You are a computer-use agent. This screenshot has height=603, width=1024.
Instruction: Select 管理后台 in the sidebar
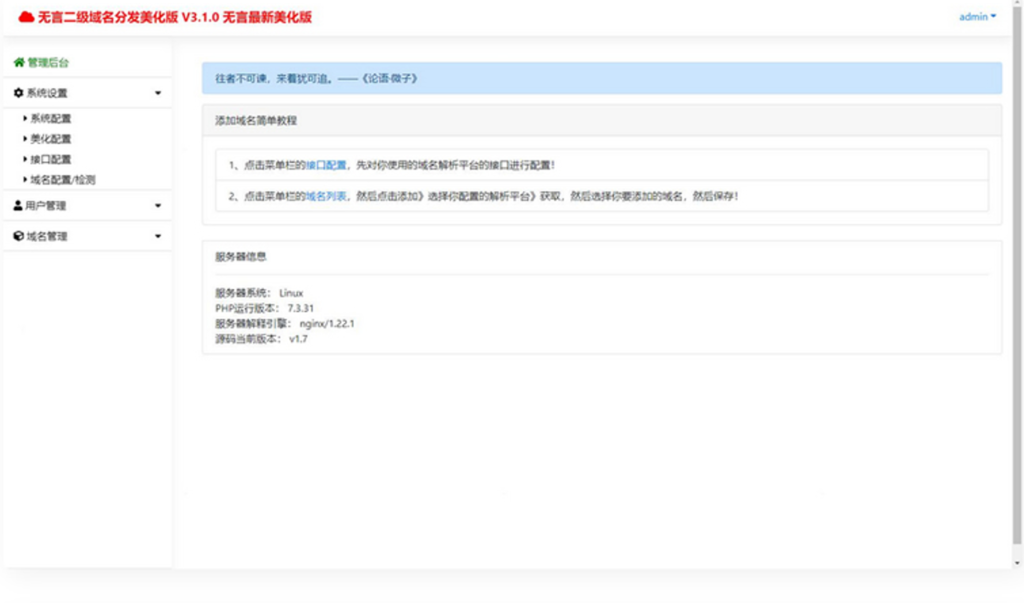coord(47,60)
